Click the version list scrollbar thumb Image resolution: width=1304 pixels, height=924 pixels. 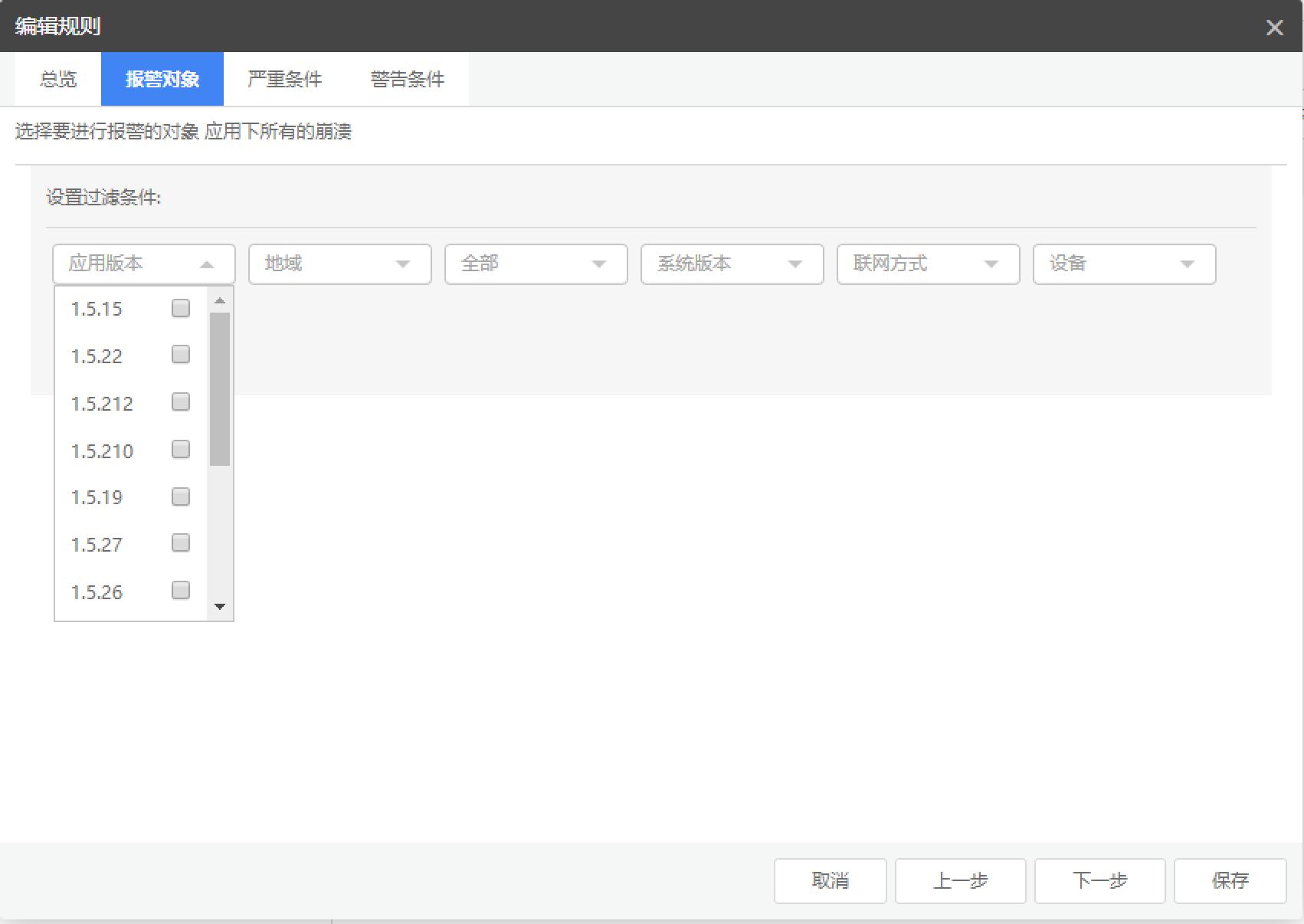(220, 389)
